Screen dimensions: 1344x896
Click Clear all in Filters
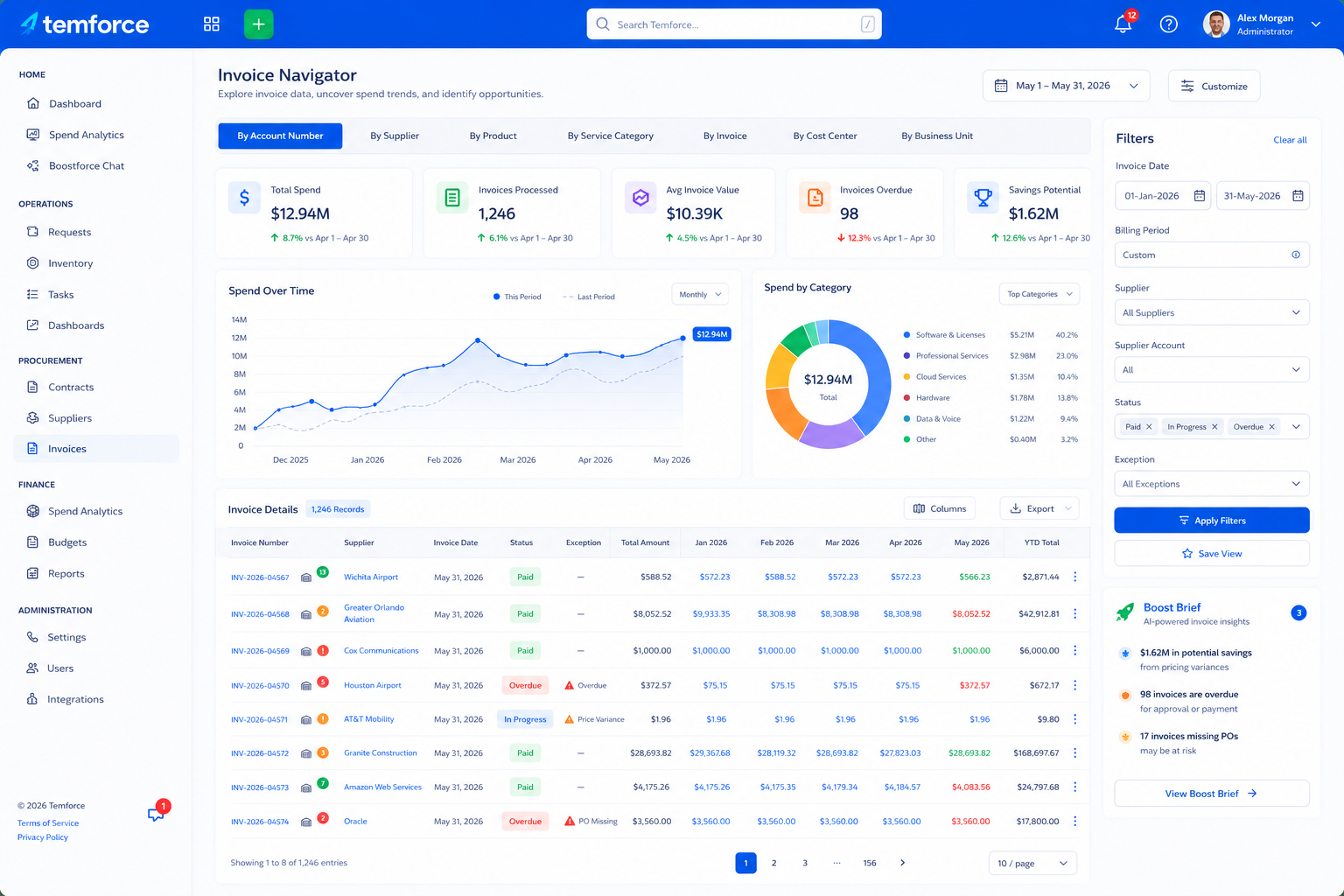coord(1290,140)
